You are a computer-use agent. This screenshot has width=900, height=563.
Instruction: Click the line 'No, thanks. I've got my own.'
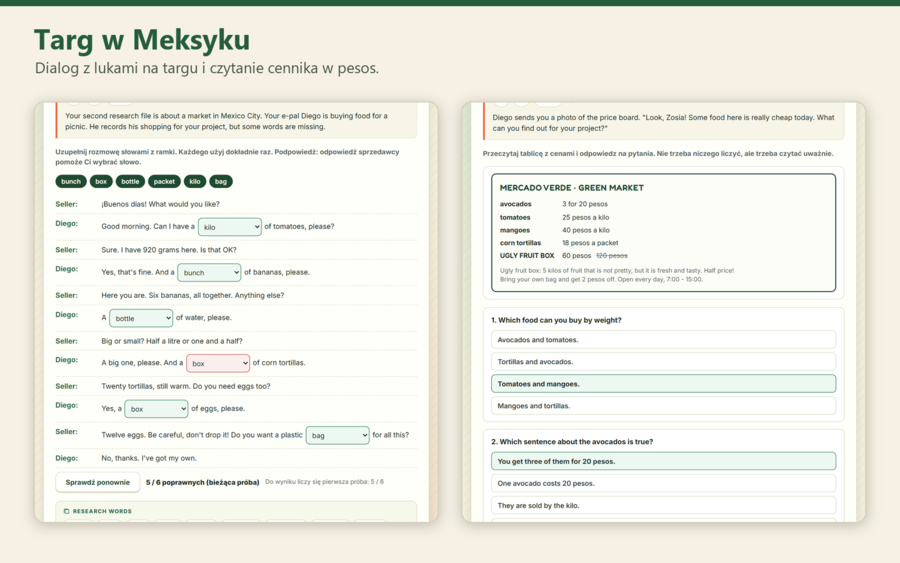149,458
